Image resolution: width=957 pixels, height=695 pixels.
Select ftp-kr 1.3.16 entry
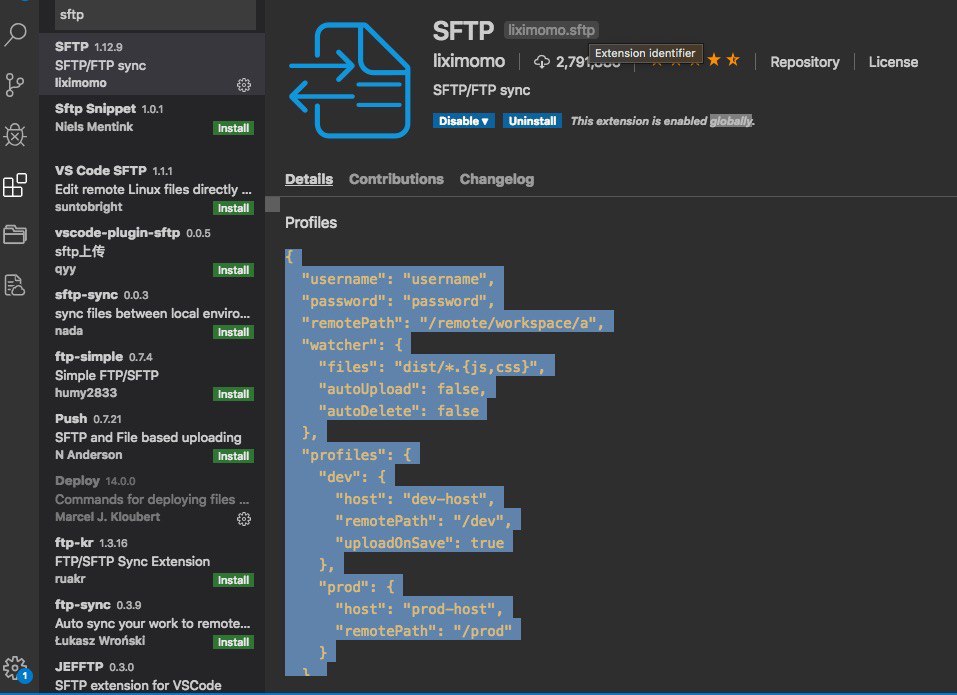point(152,561)
